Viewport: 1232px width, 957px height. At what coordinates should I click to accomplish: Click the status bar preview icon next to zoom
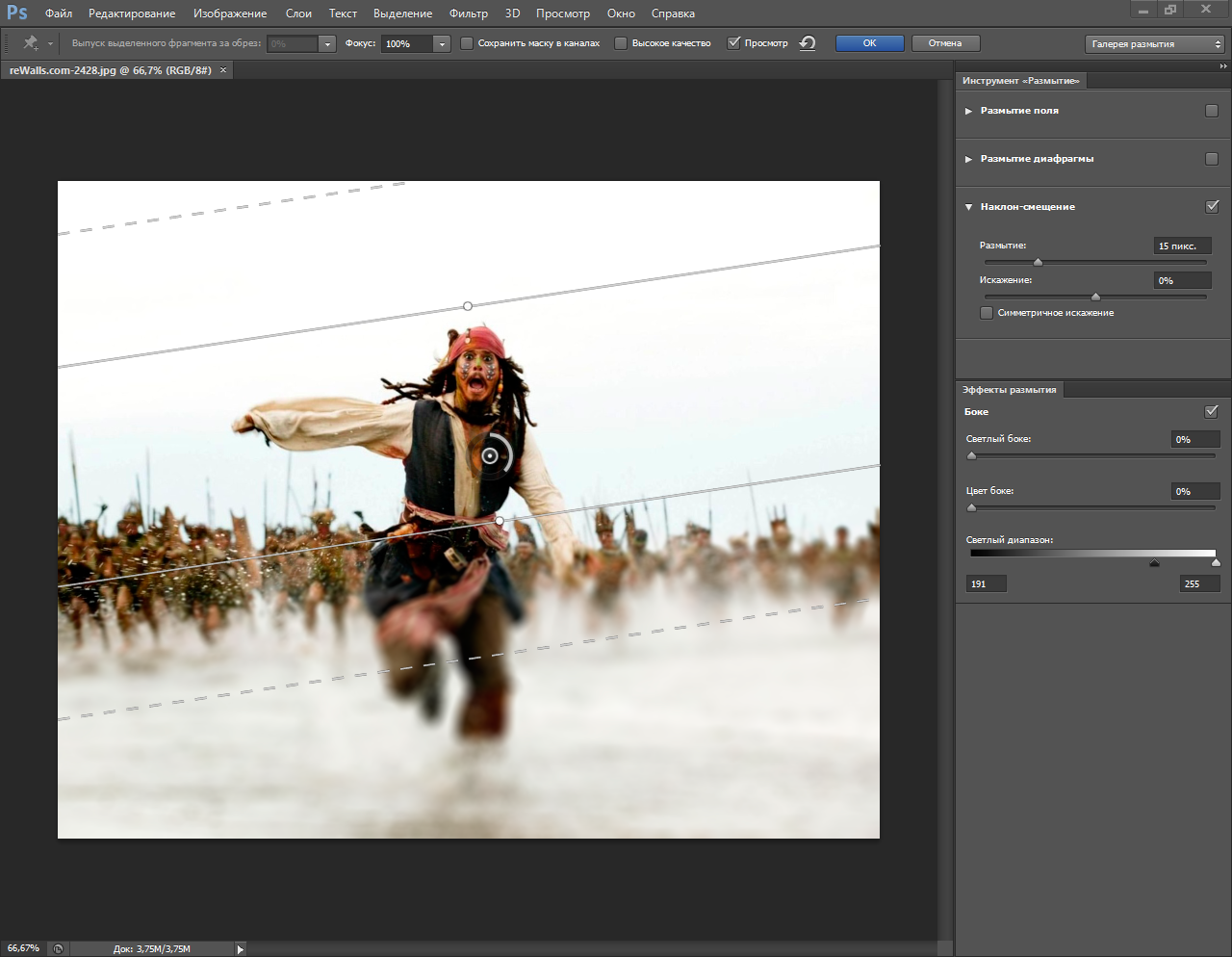[x=58, y=948]
